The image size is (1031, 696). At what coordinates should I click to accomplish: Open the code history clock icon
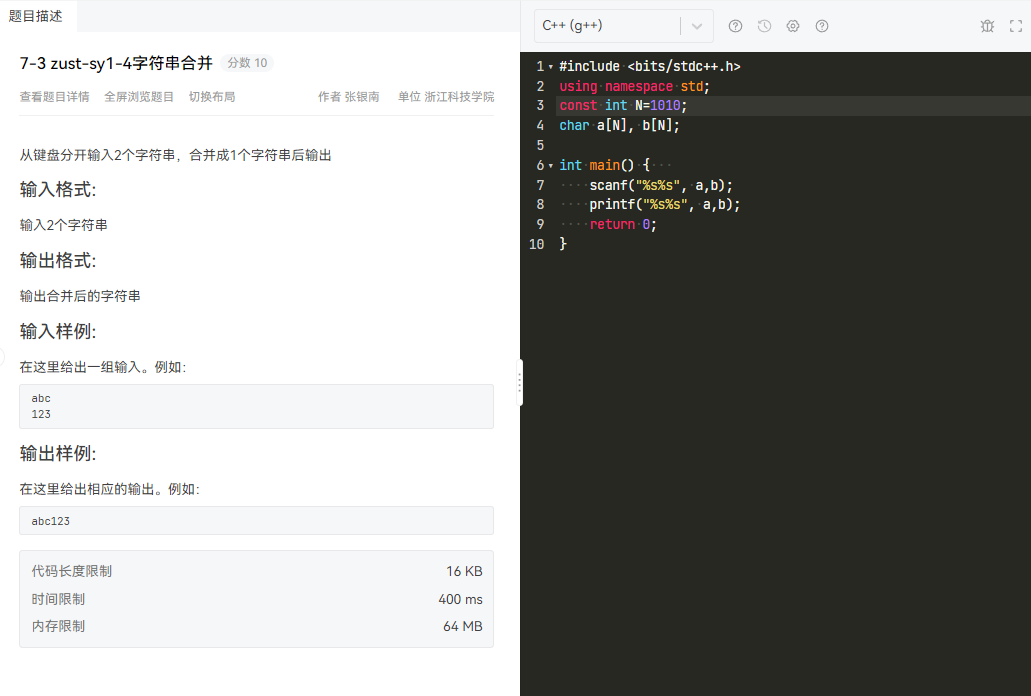tap(764, 26)
